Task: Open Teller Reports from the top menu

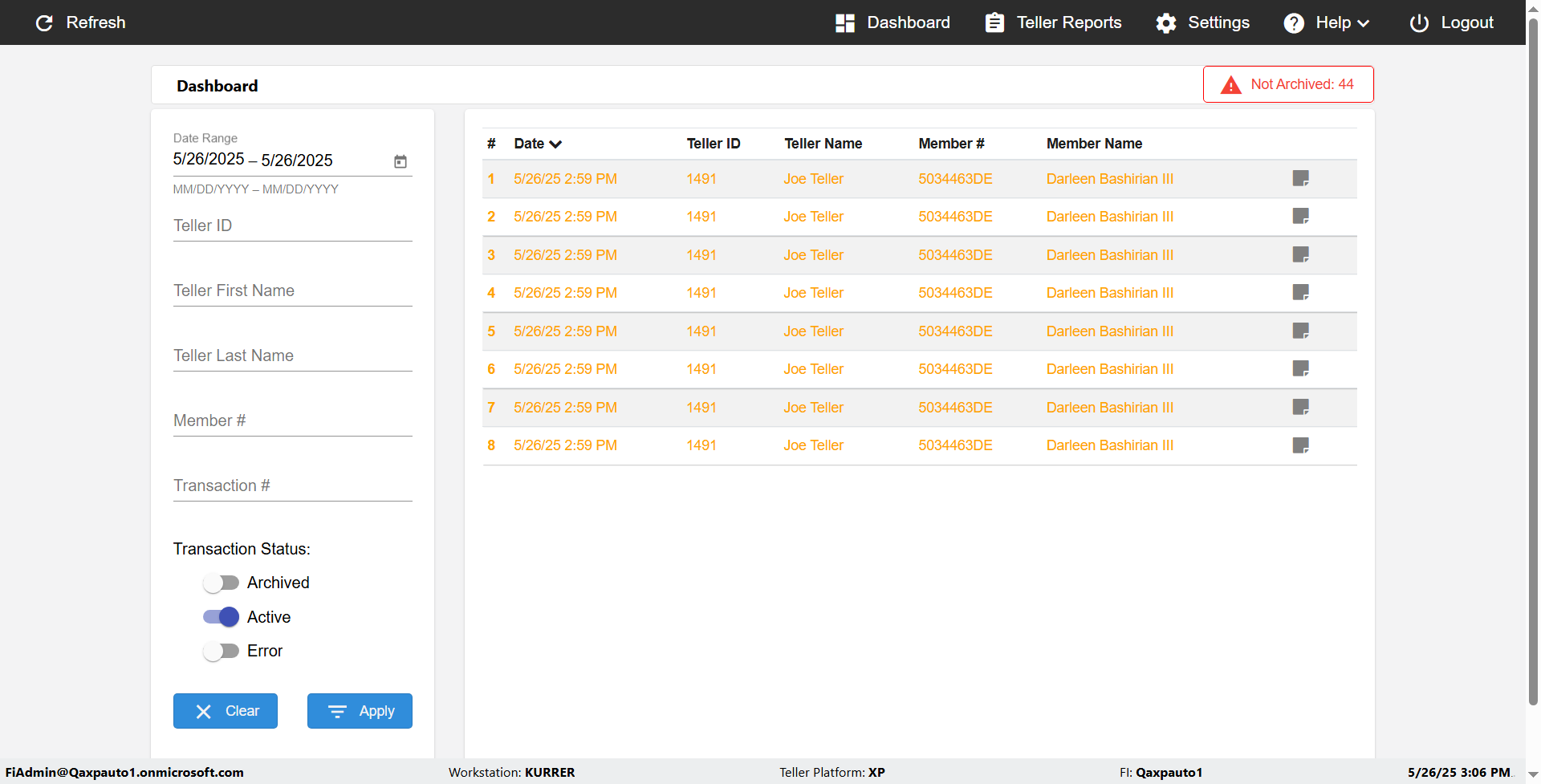Action: coord(1053,22)
